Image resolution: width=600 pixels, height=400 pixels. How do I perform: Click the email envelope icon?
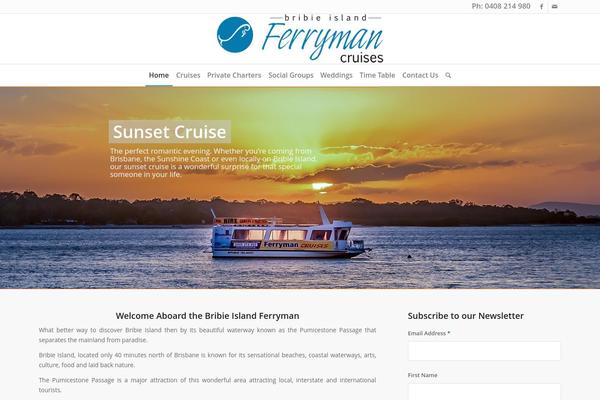click(x=554, y=7)
